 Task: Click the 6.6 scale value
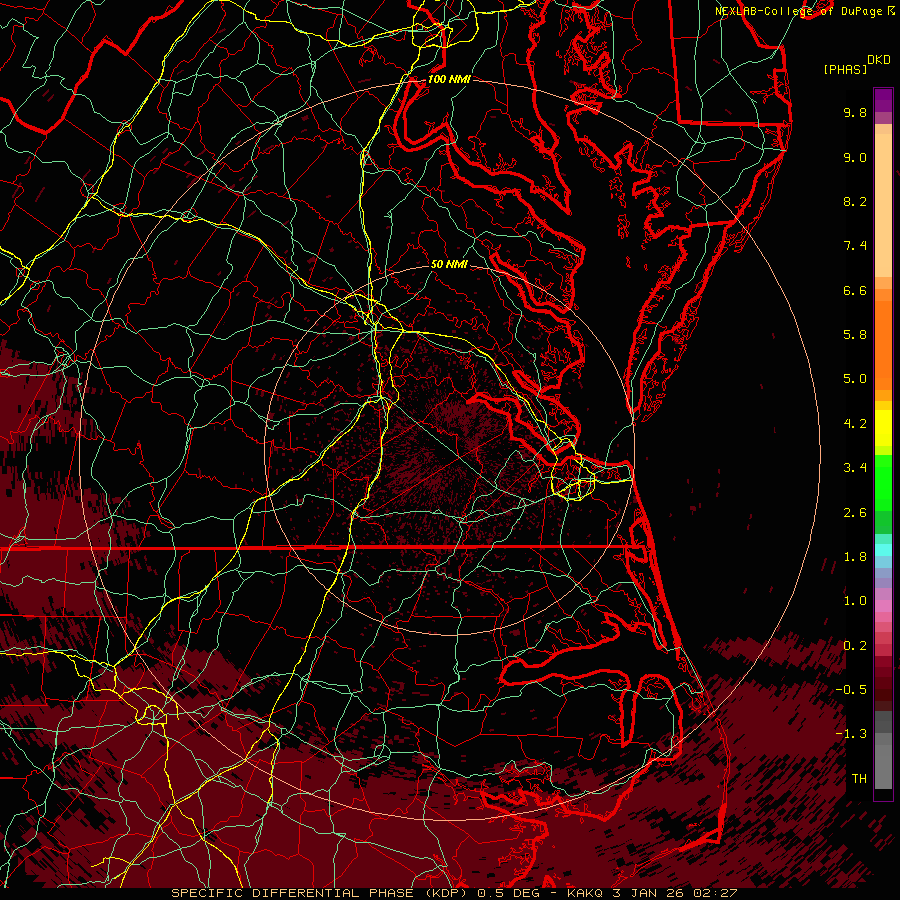tap(855, 290)
